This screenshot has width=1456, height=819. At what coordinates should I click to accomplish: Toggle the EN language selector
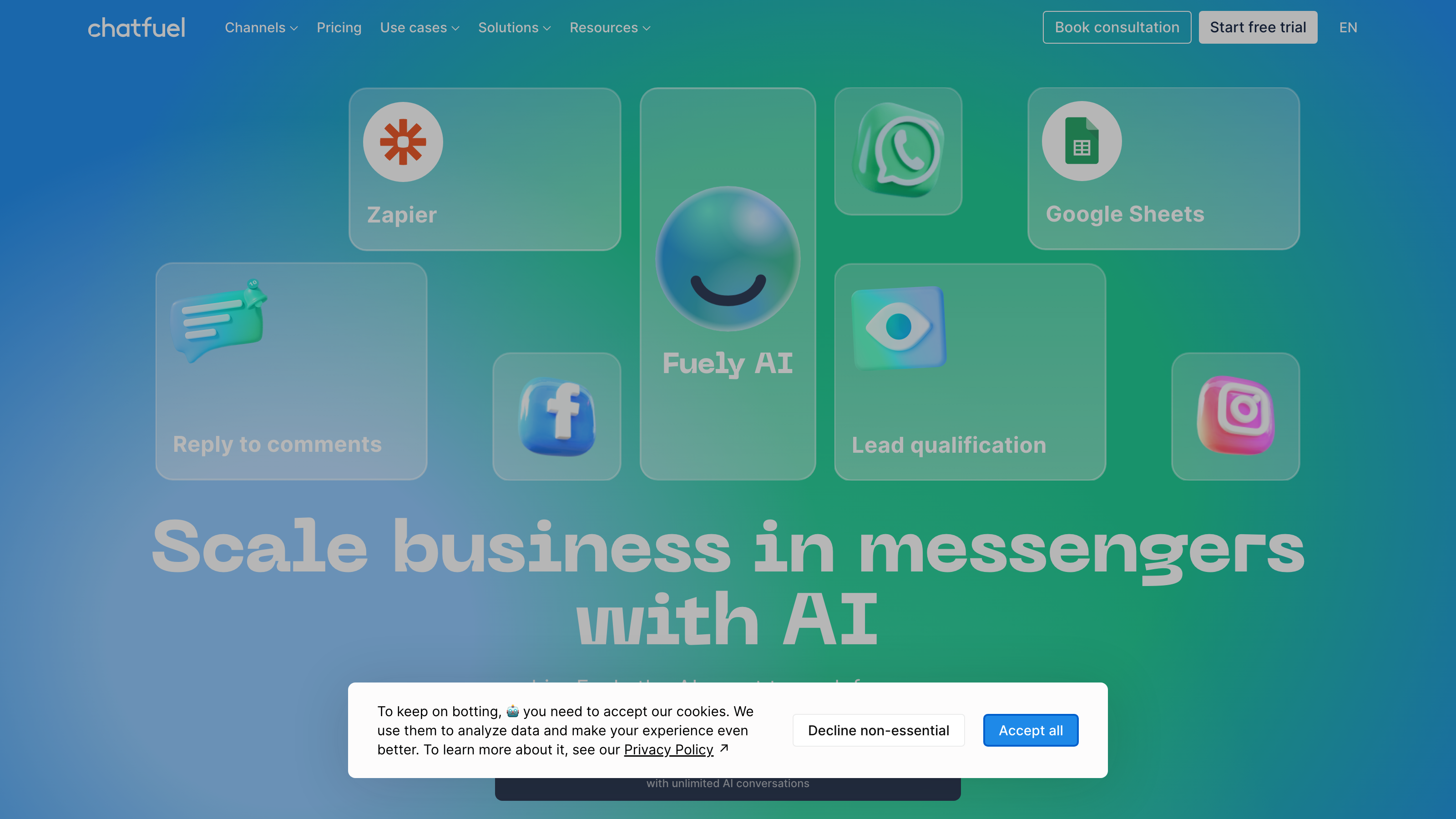tap(1348, 27)
